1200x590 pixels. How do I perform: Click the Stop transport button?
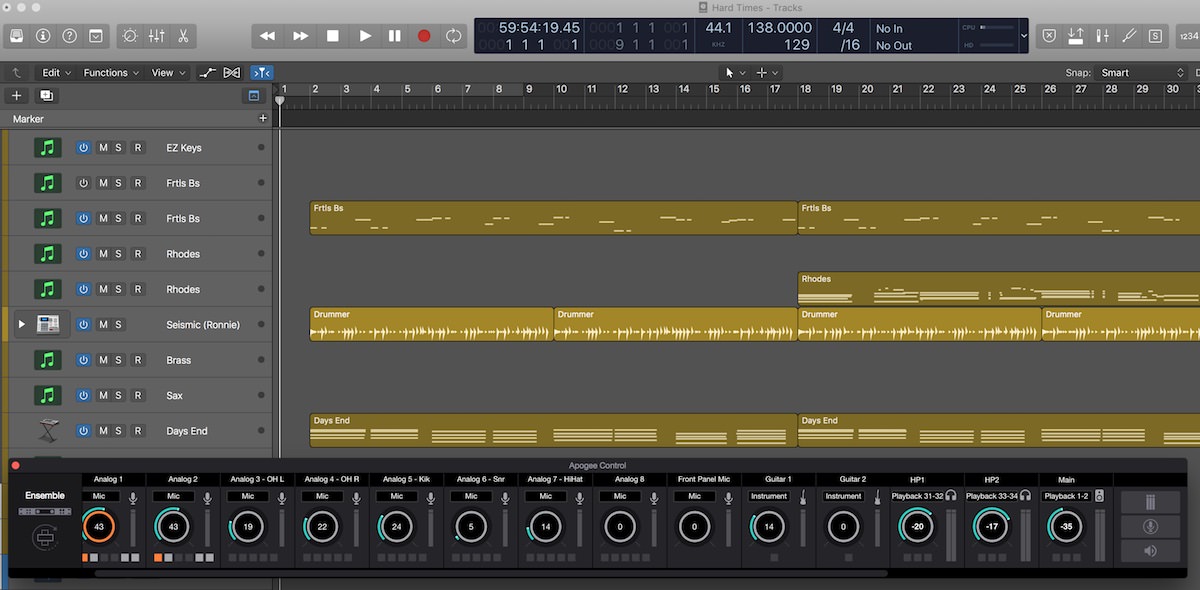click(x=333, y=36)
